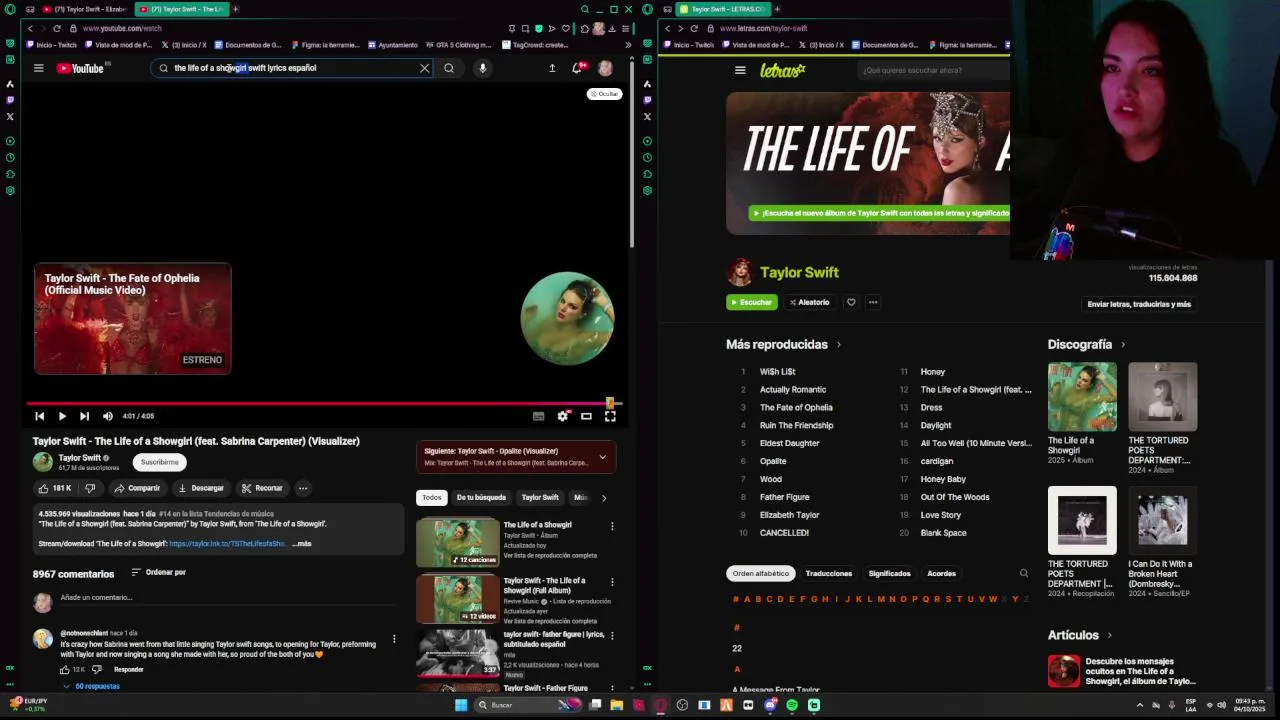This screenshot has width=1280, height=720.
Task: Open the YouTube create/upload icon
Action: pyautogui.click(x=552, y=68)
